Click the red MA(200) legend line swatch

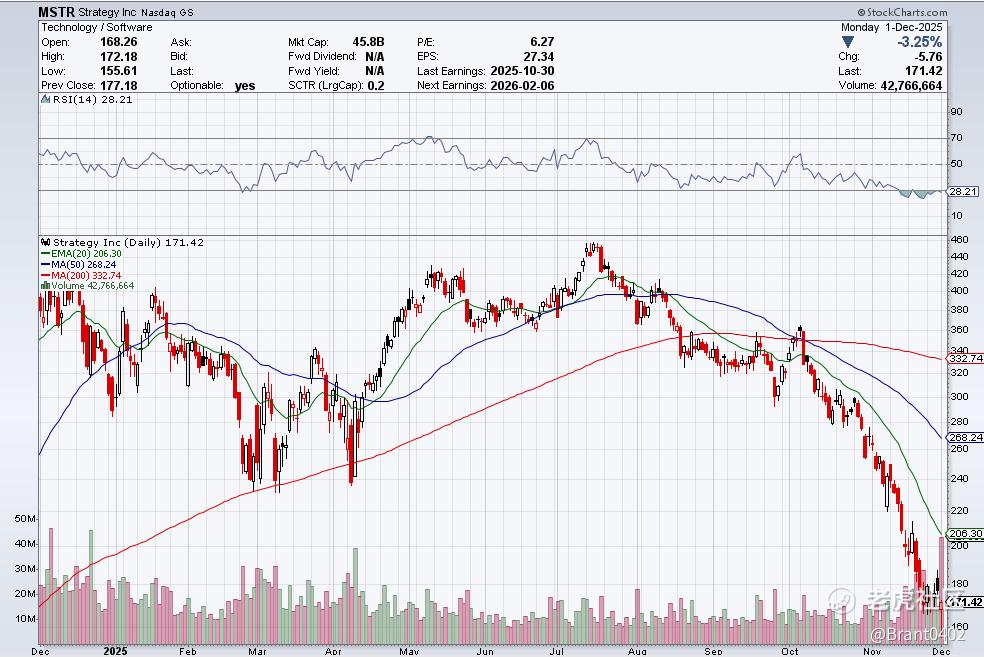click(45, 275)
